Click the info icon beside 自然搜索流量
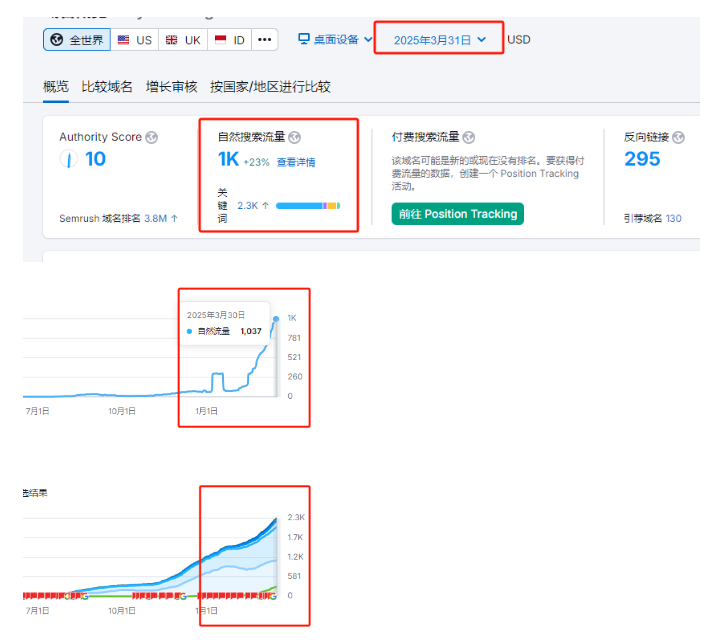Viewport: 727px width, 643px height. click(x=294, y=137)
